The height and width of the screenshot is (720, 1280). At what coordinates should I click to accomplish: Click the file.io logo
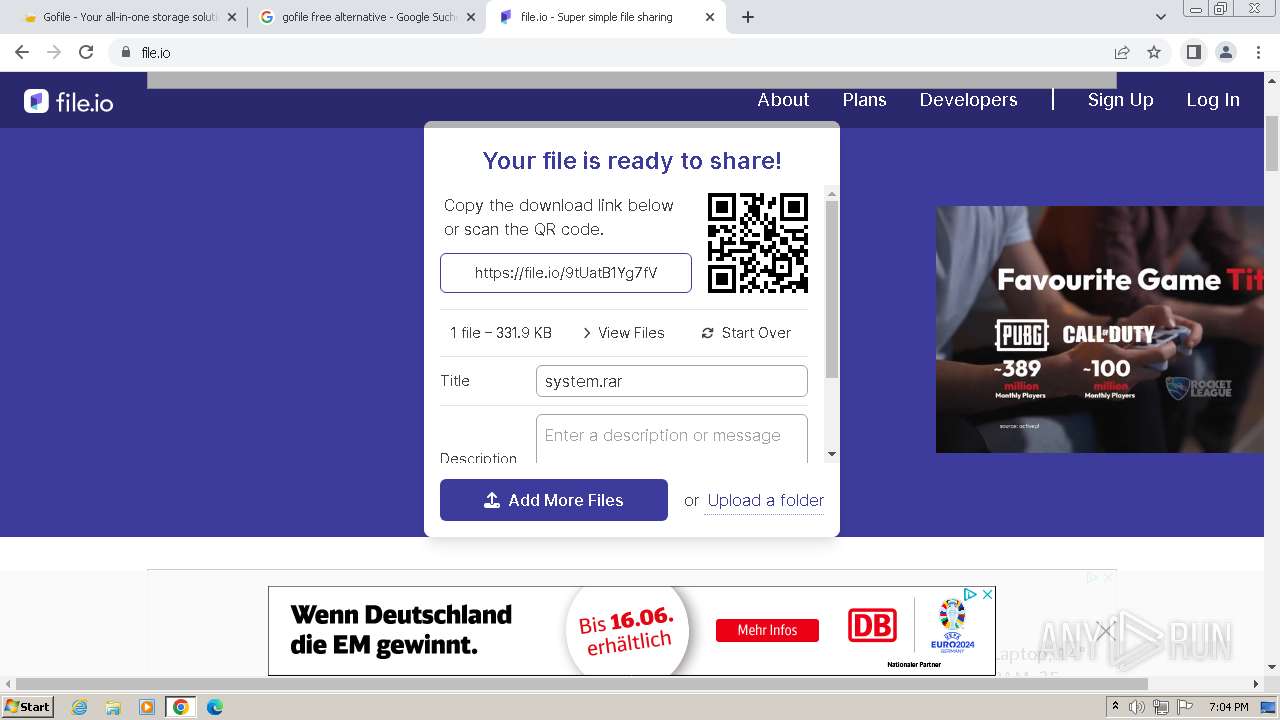pyautogui.click(x=69, y=101)
